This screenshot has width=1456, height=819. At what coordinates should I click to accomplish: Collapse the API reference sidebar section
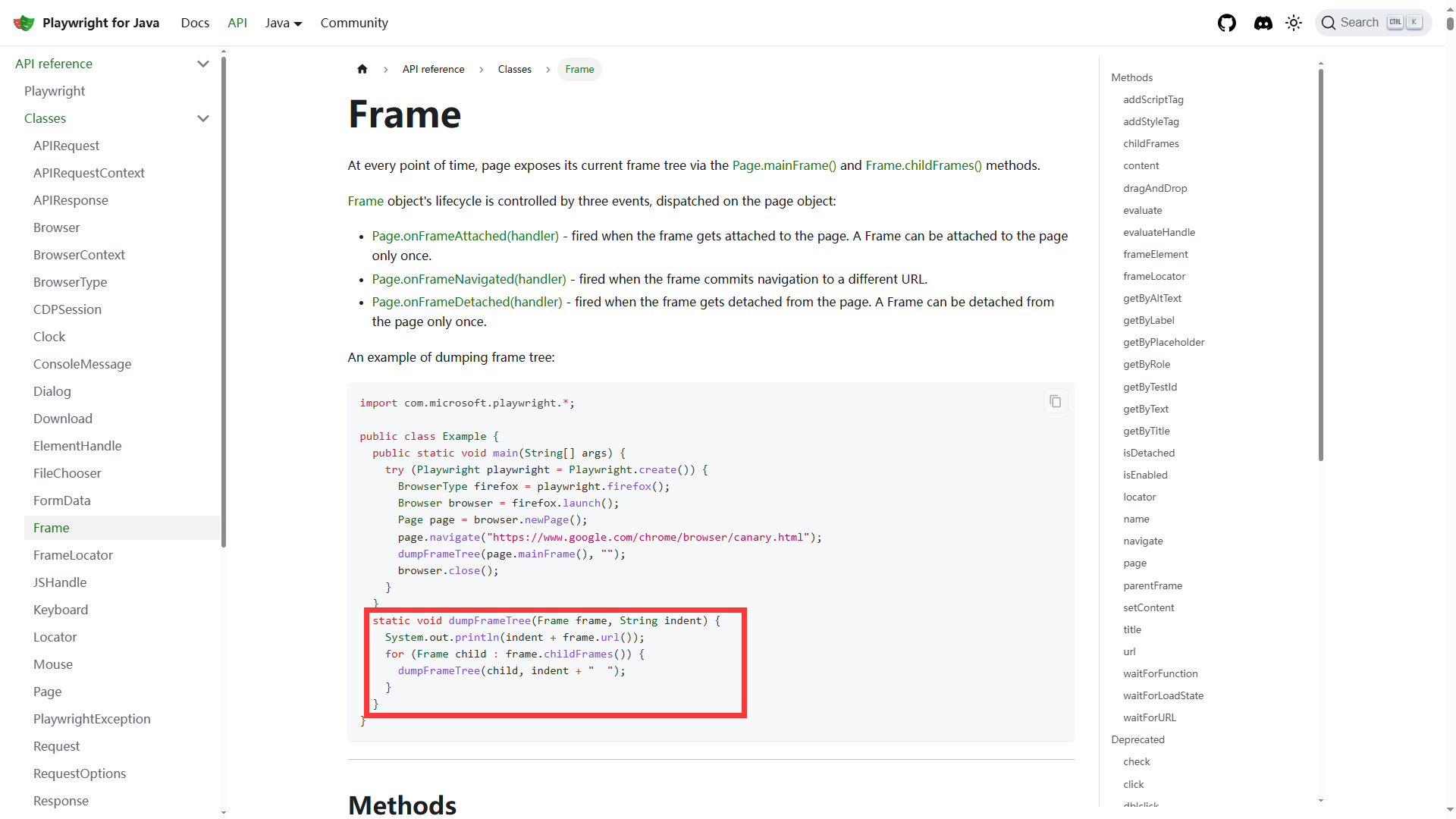coord(202,64)
